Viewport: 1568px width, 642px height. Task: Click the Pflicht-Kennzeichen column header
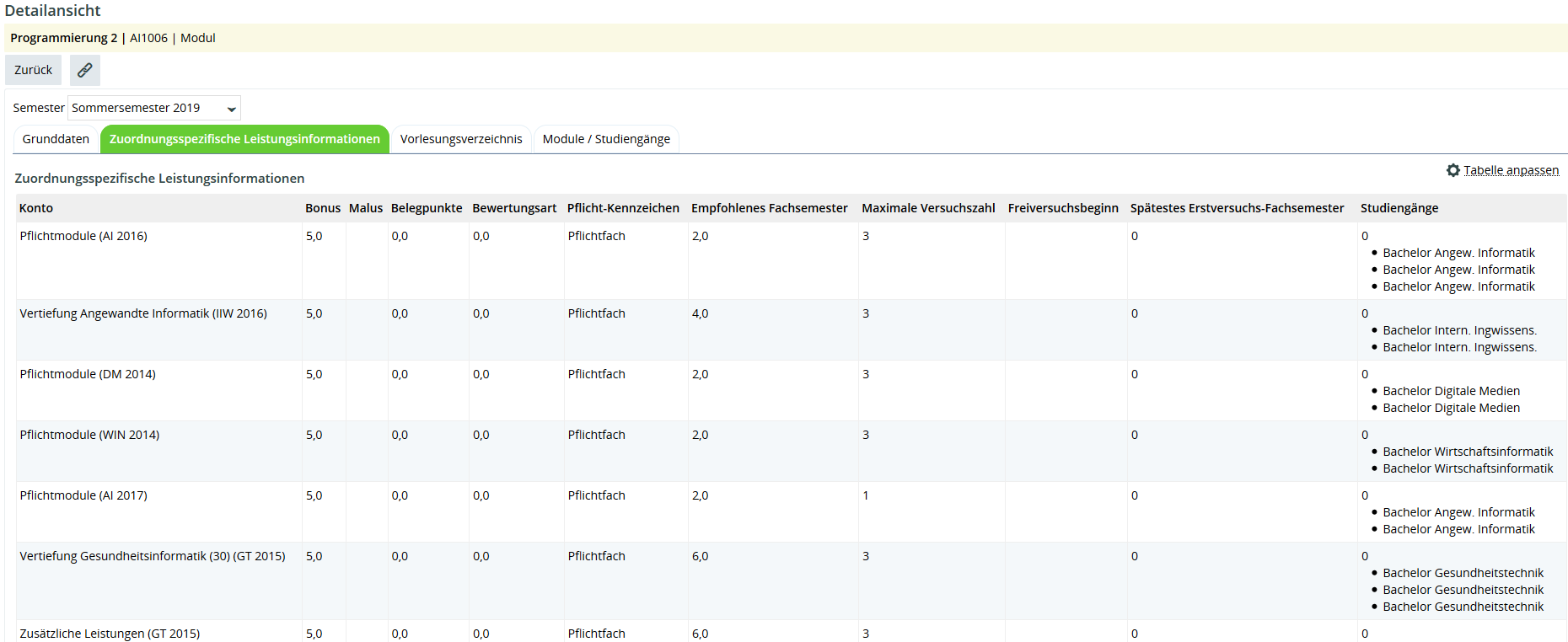click(623, 208)
